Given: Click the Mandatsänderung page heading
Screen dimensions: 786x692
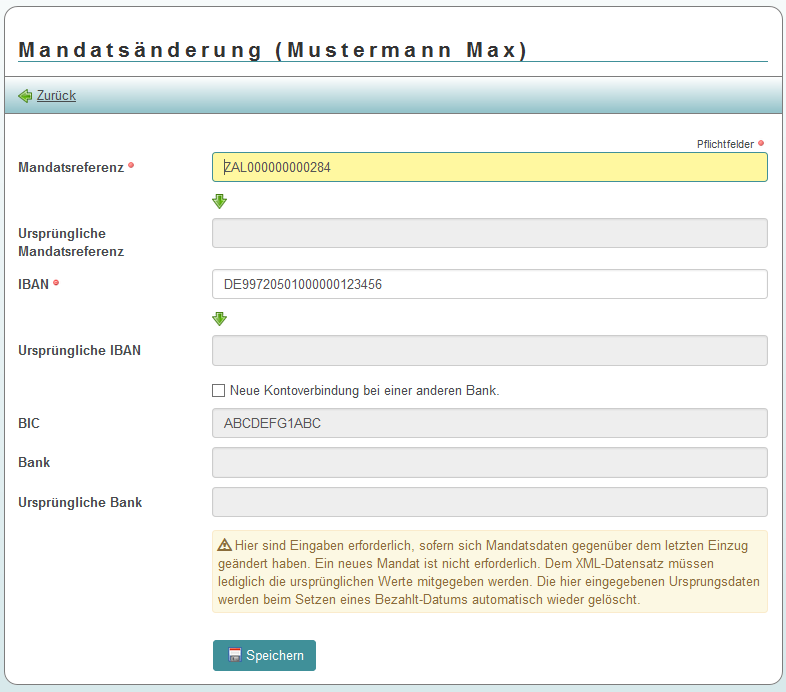Looking at the screenshot, I should [x=272, y=50].
